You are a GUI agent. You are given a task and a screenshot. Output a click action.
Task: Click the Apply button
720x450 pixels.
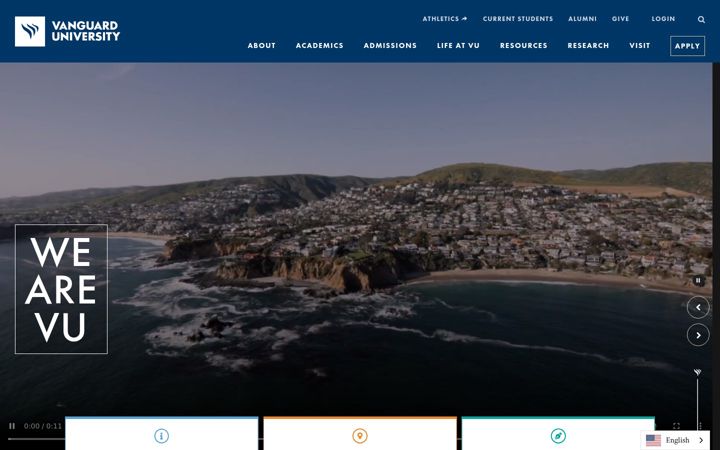[687, 46]
